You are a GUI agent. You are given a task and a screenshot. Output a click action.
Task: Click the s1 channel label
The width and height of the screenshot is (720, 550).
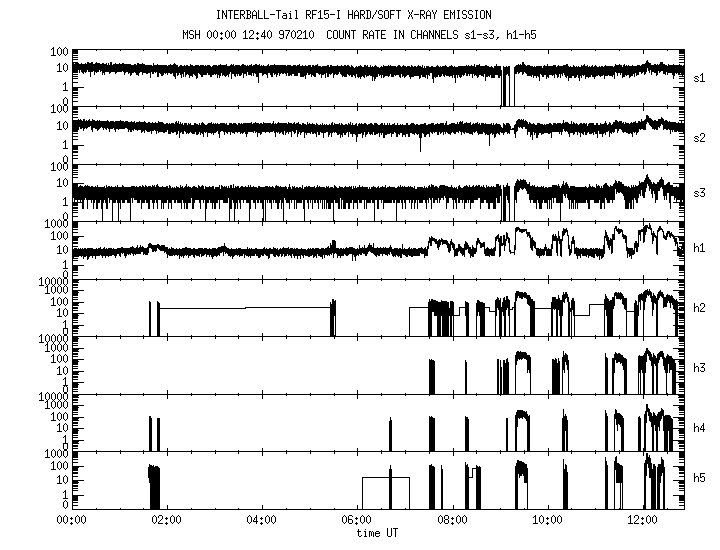pyautogui.click(x=699, y=77)
